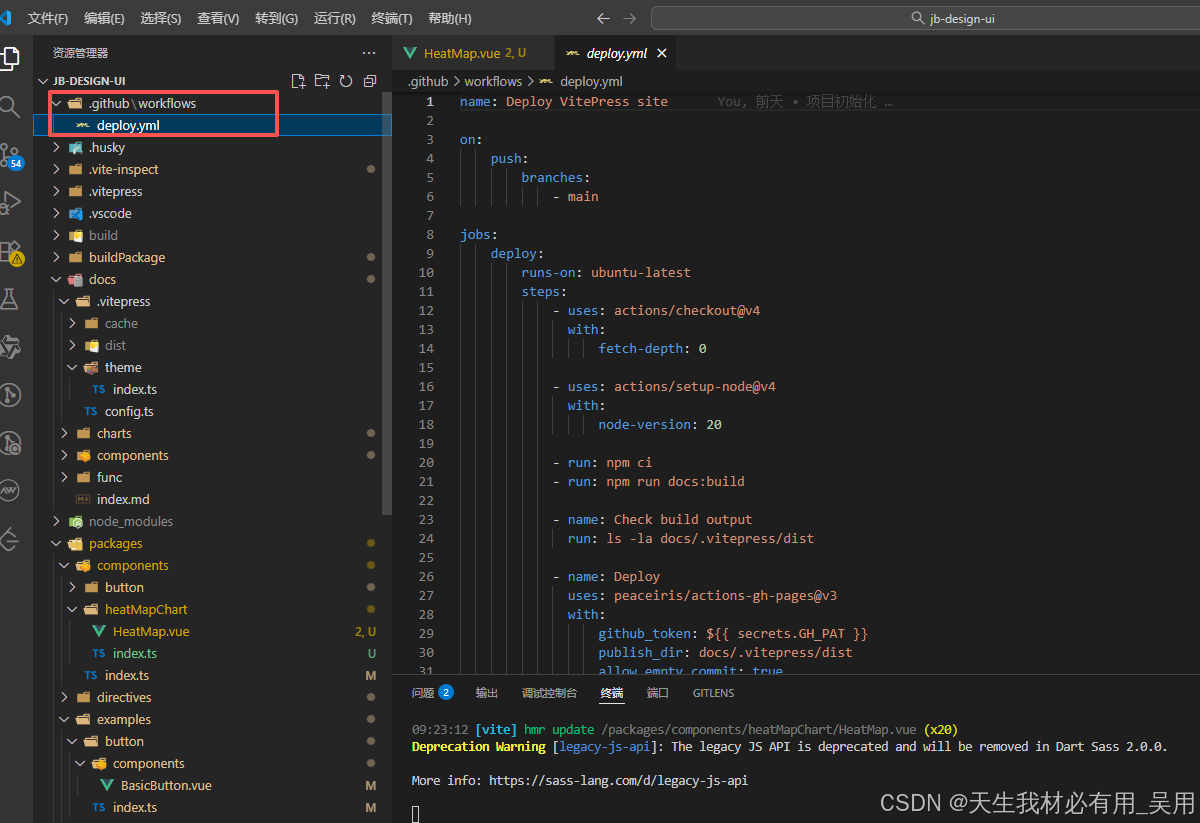
Task: Collapse the docs folder
Action: tap(56, 279)
